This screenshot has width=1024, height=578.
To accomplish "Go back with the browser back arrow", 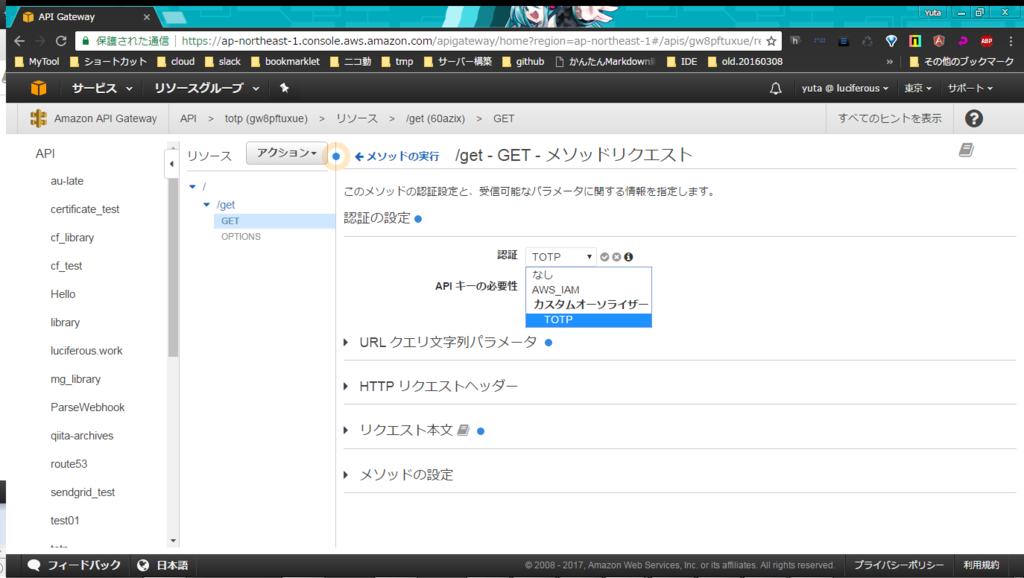I will (x=19, y=40).
